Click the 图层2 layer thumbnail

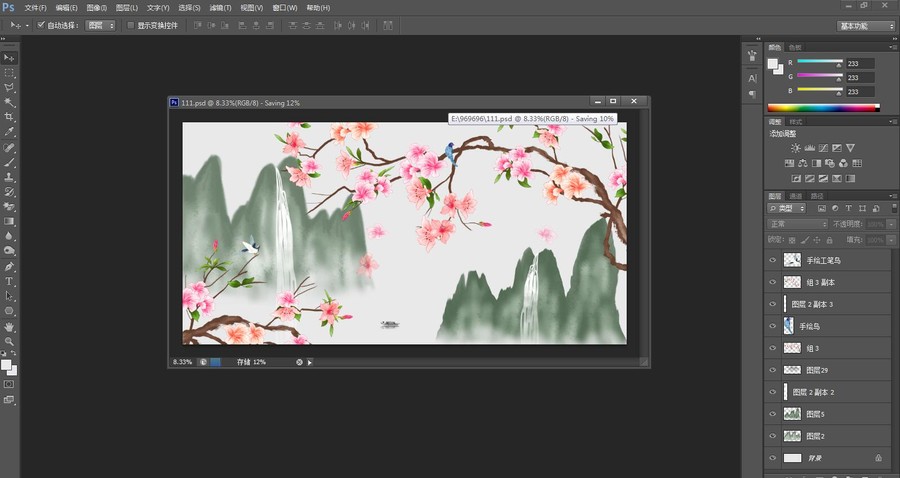coord(792,436)
